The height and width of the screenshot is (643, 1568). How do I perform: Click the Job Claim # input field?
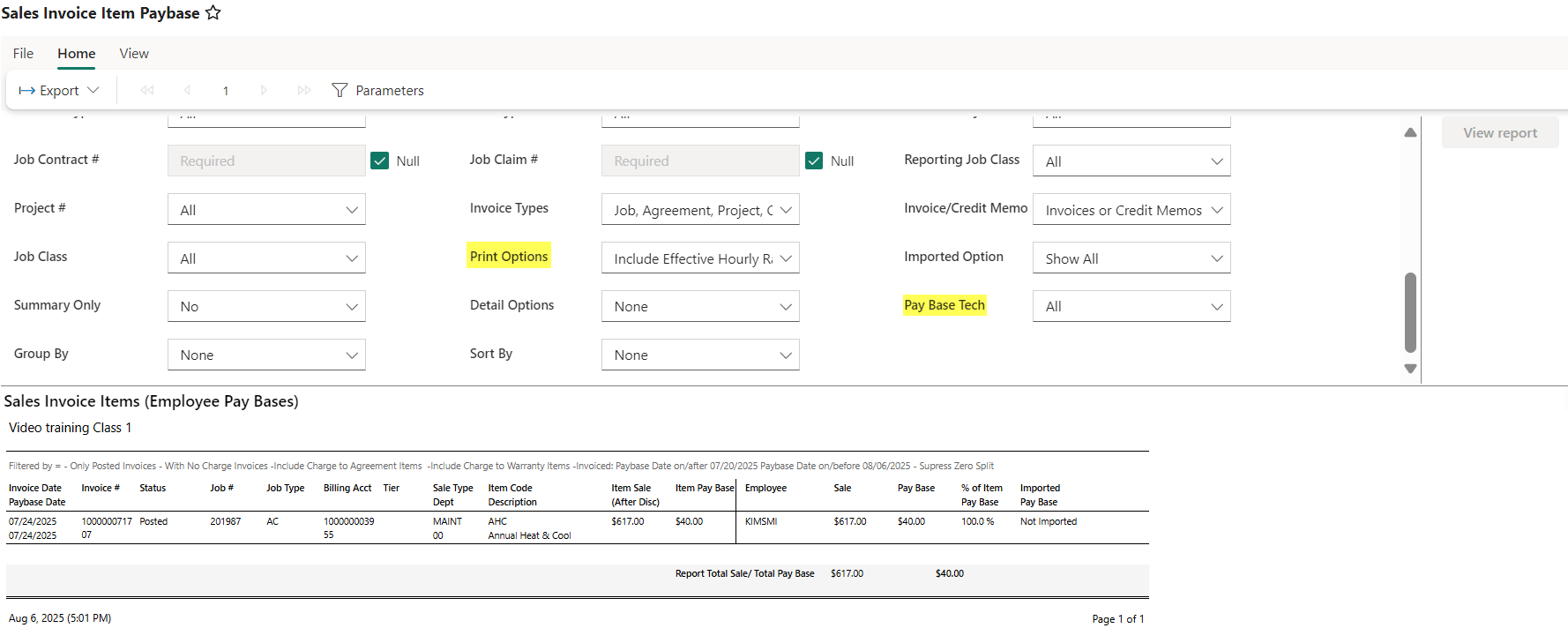(700, 161)
